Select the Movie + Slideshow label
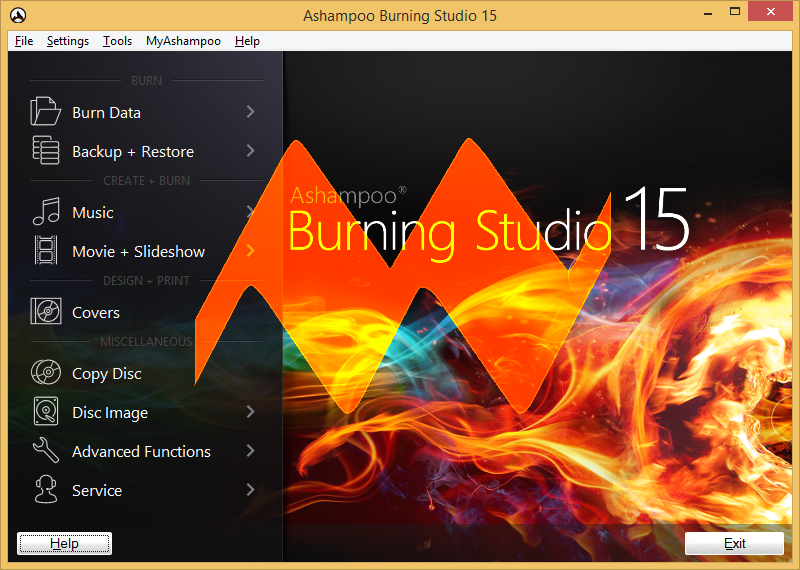 tap(139, 252)
